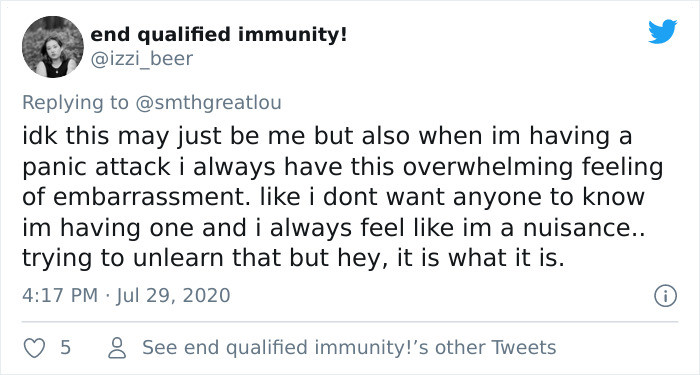
Task: Open the profile avatar photo
Action: pos(53,47)
